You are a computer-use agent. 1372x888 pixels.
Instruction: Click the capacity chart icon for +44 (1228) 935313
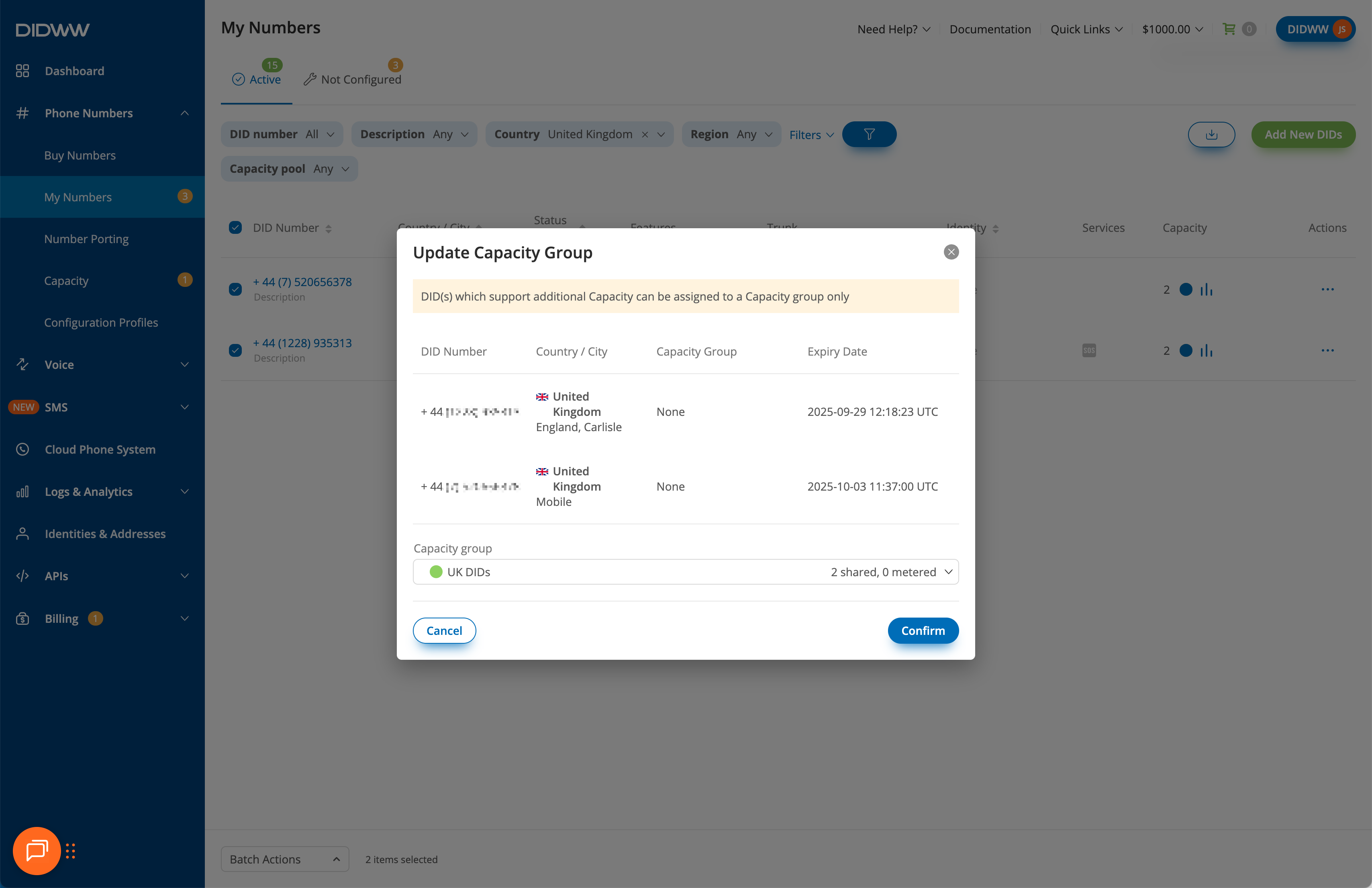1206,351
